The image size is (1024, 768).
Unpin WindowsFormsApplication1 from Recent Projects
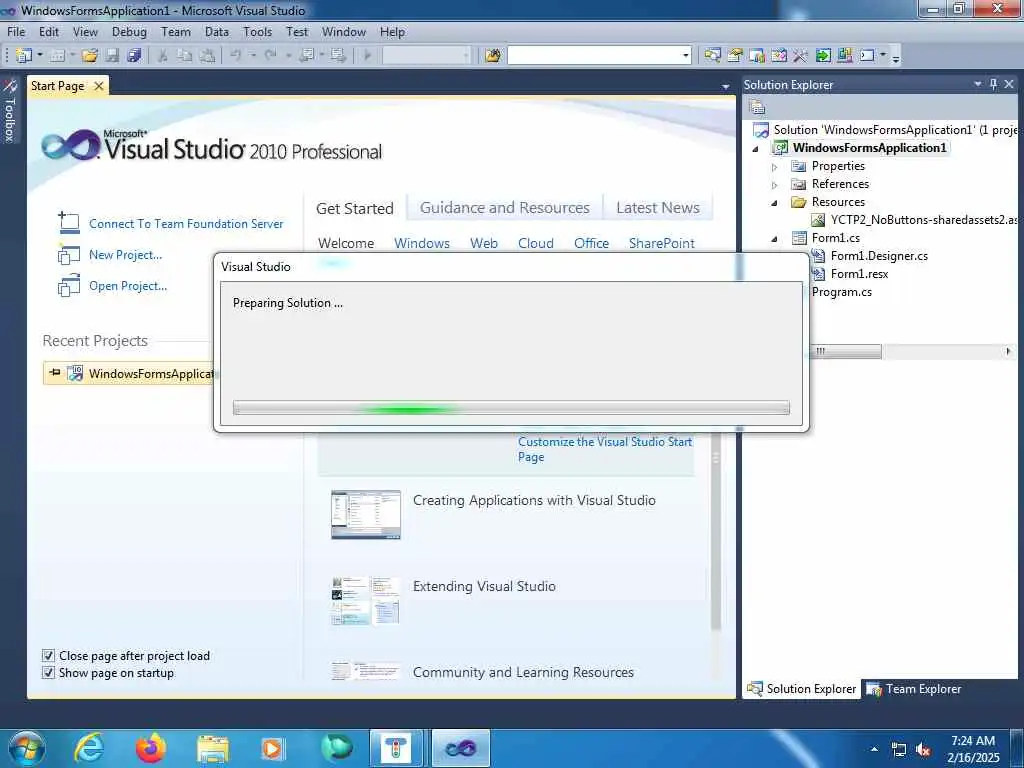(55, 373)
